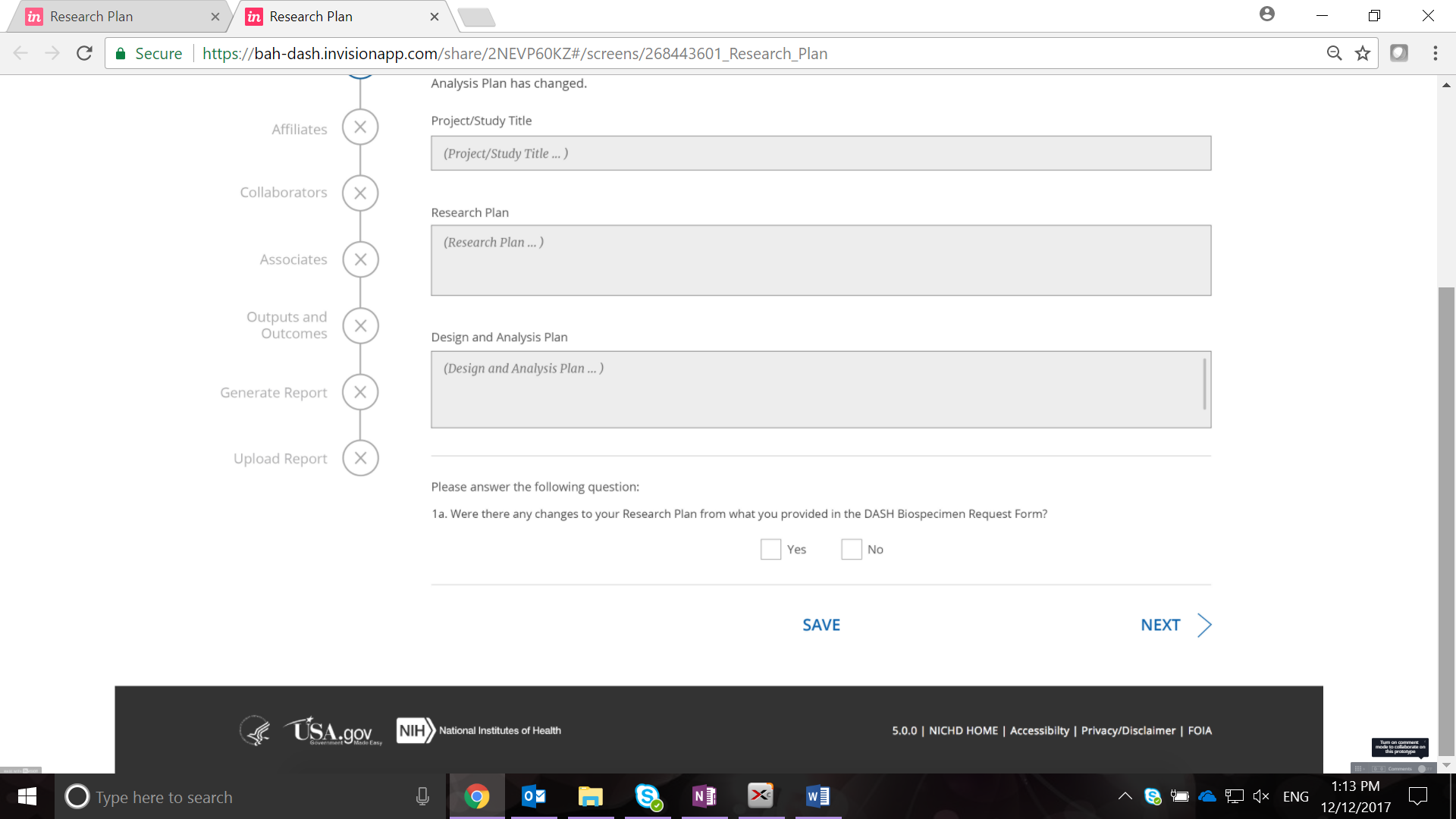Click the Collaborators step circle icon

click(360, 193)
